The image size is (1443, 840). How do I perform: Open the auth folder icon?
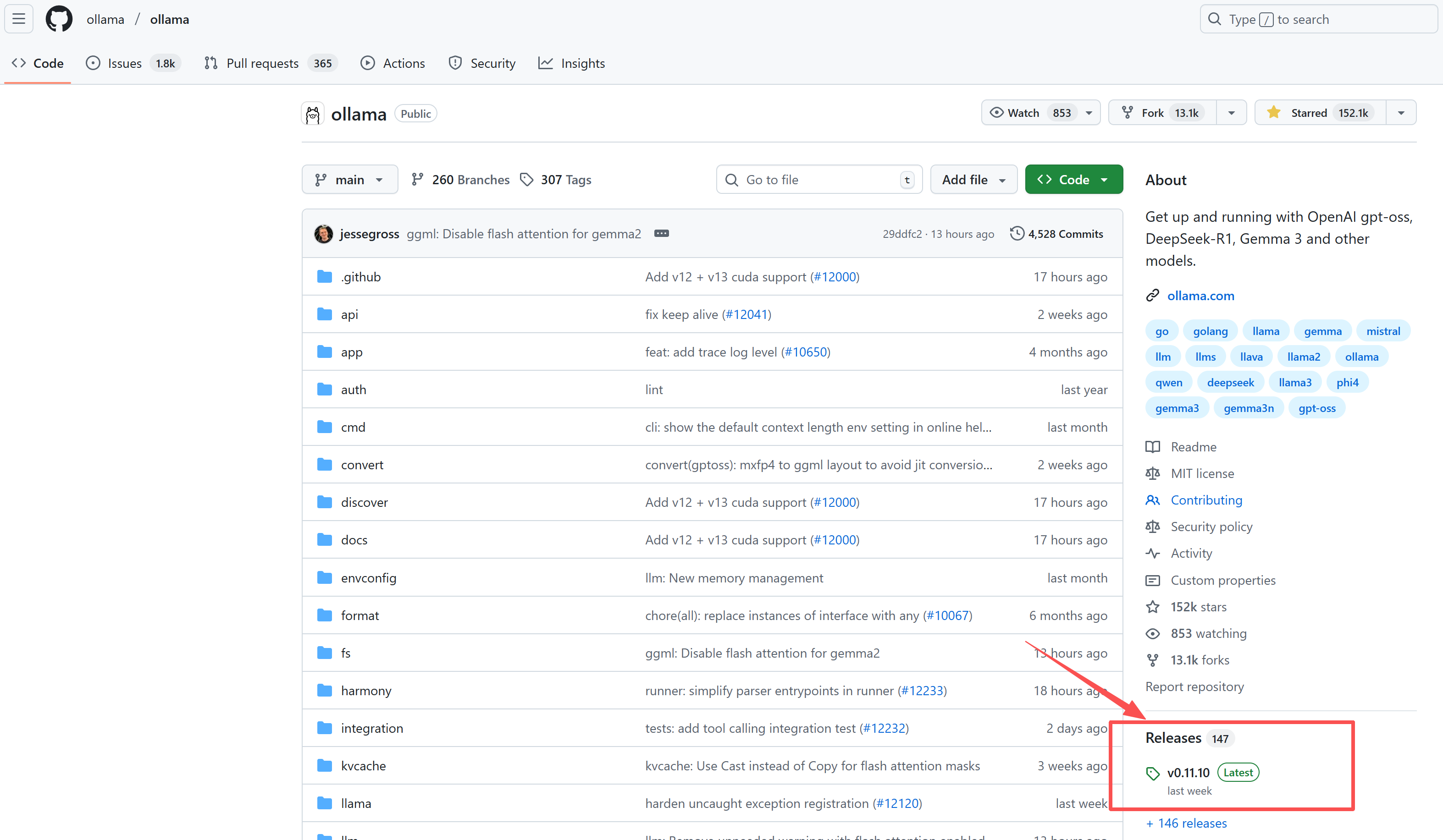pyautogui.click(x=325, y=390)
